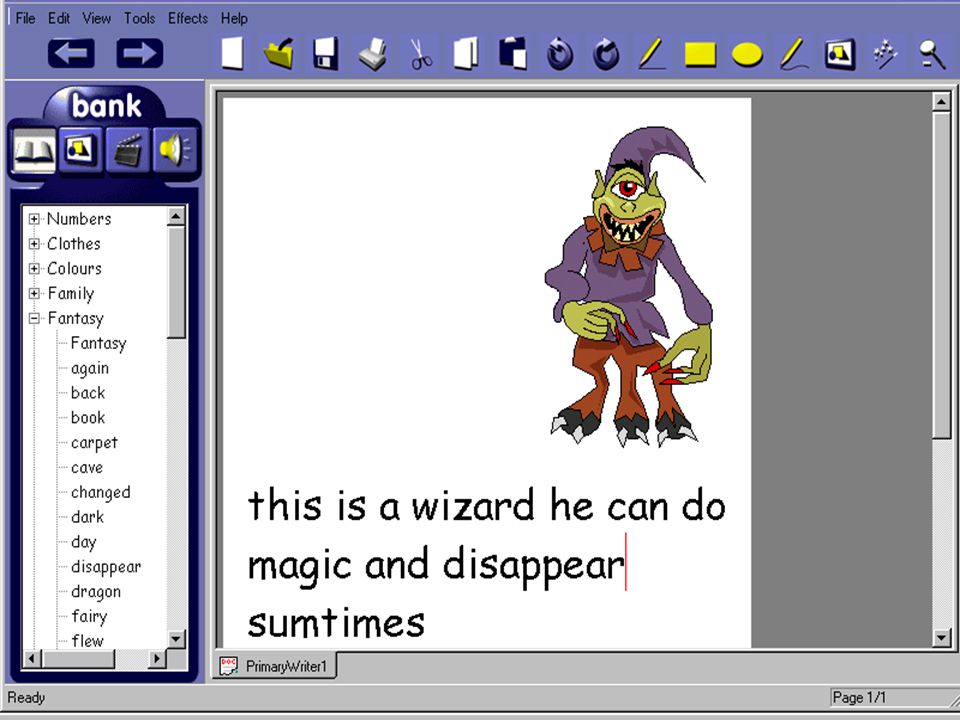Copy selection with the copy icon
The image size is (960, 720).
click(466, 54)
